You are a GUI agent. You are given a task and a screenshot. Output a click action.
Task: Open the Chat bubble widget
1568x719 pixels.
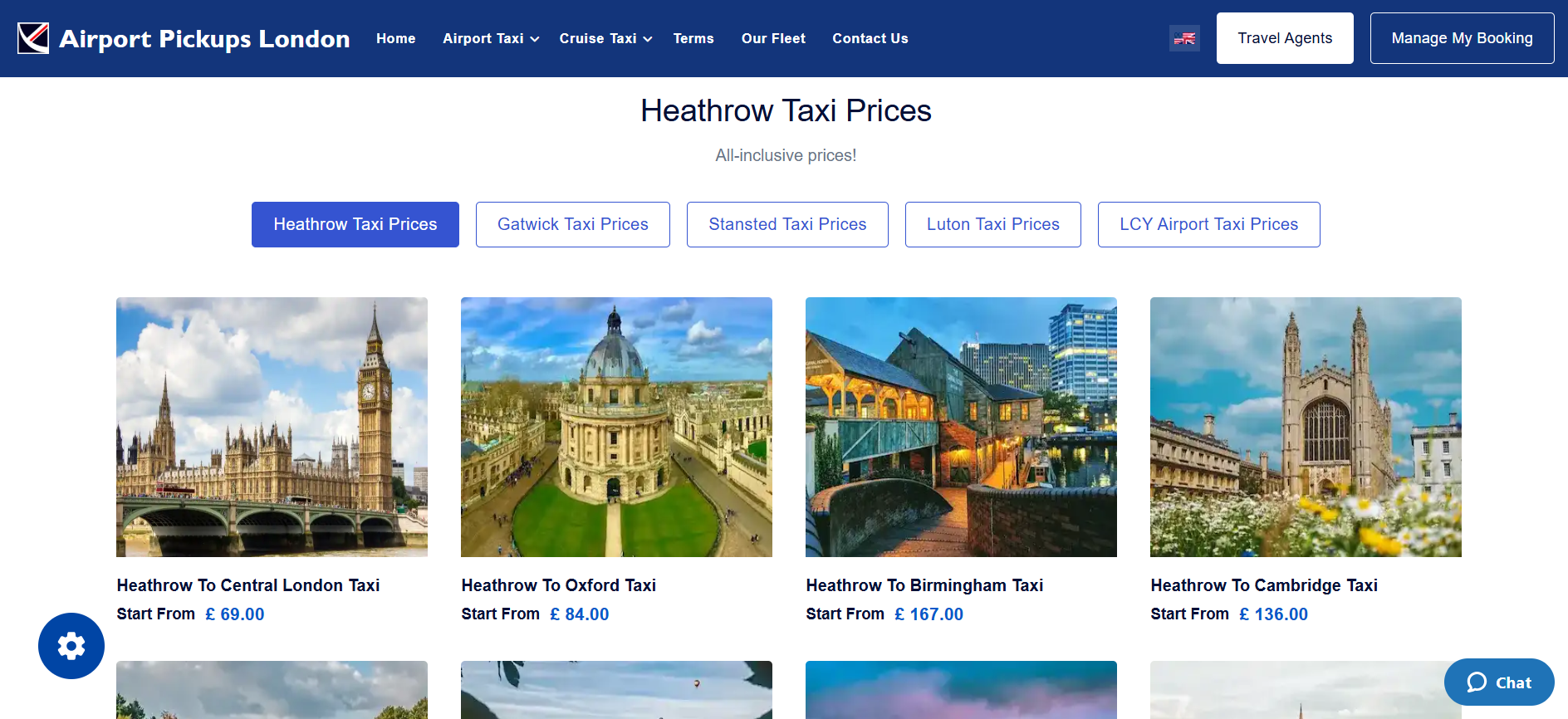click(x=1499, y=682)
